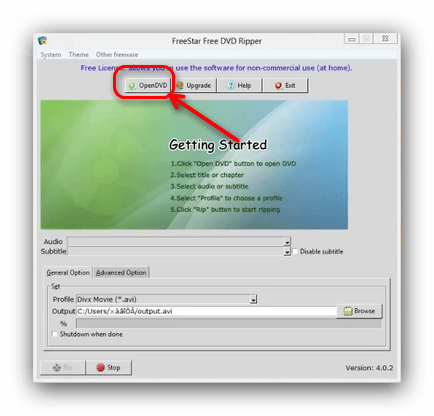Close the DVD Ripper window
The width and height of the screenshot is (434, 416).
385,39
